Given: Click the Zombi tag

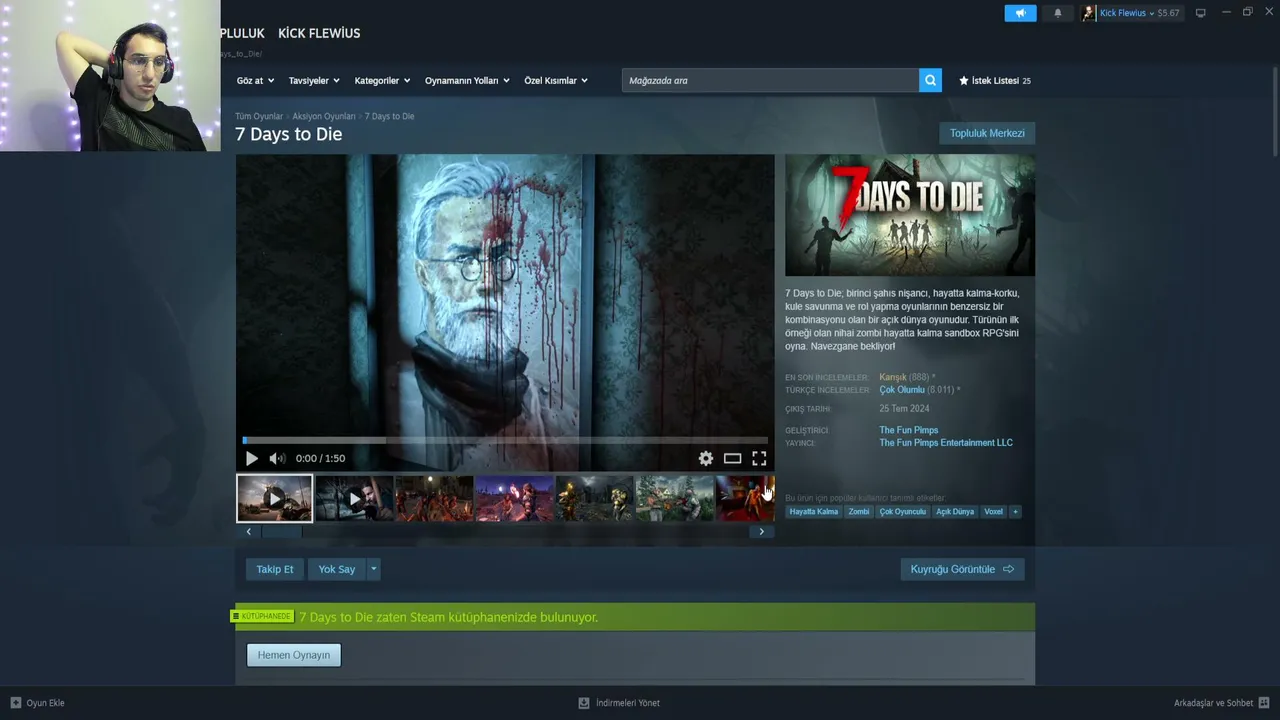Looking at the screenshot, I should 859,512.
